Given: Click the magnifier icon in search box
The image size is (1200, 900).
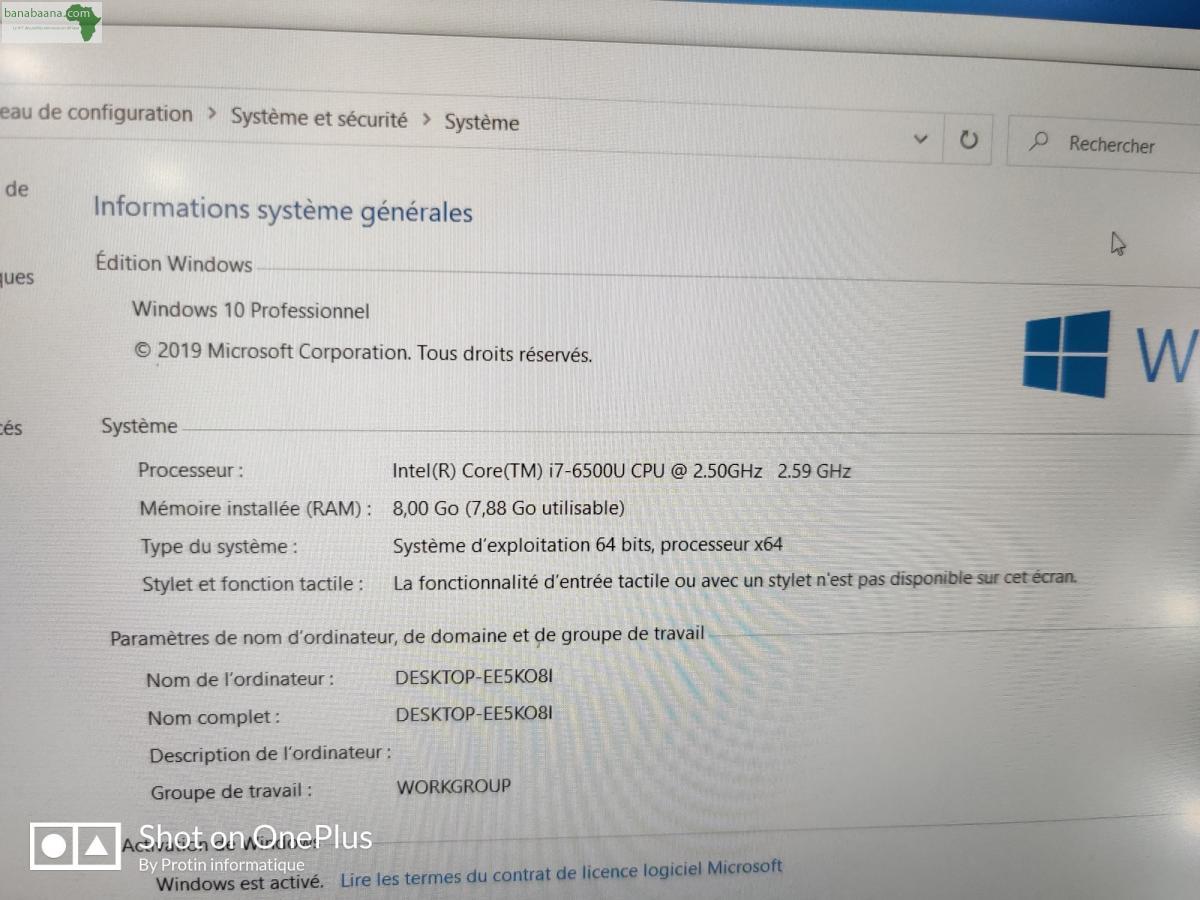Looking at the screenshot, I should point(1039,142).
